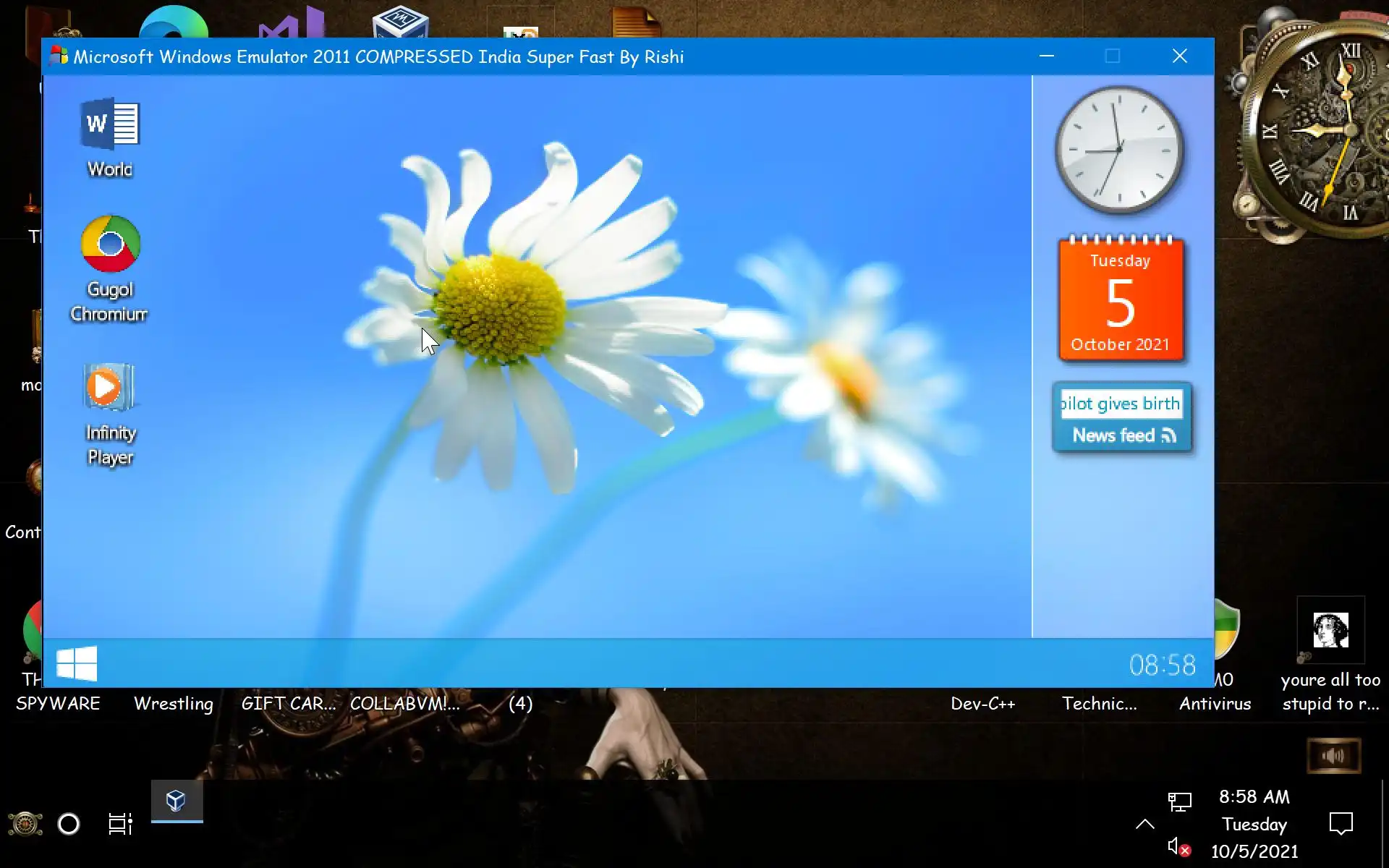
Task: Click the analog clock gadget
Action: point(1119,150)
